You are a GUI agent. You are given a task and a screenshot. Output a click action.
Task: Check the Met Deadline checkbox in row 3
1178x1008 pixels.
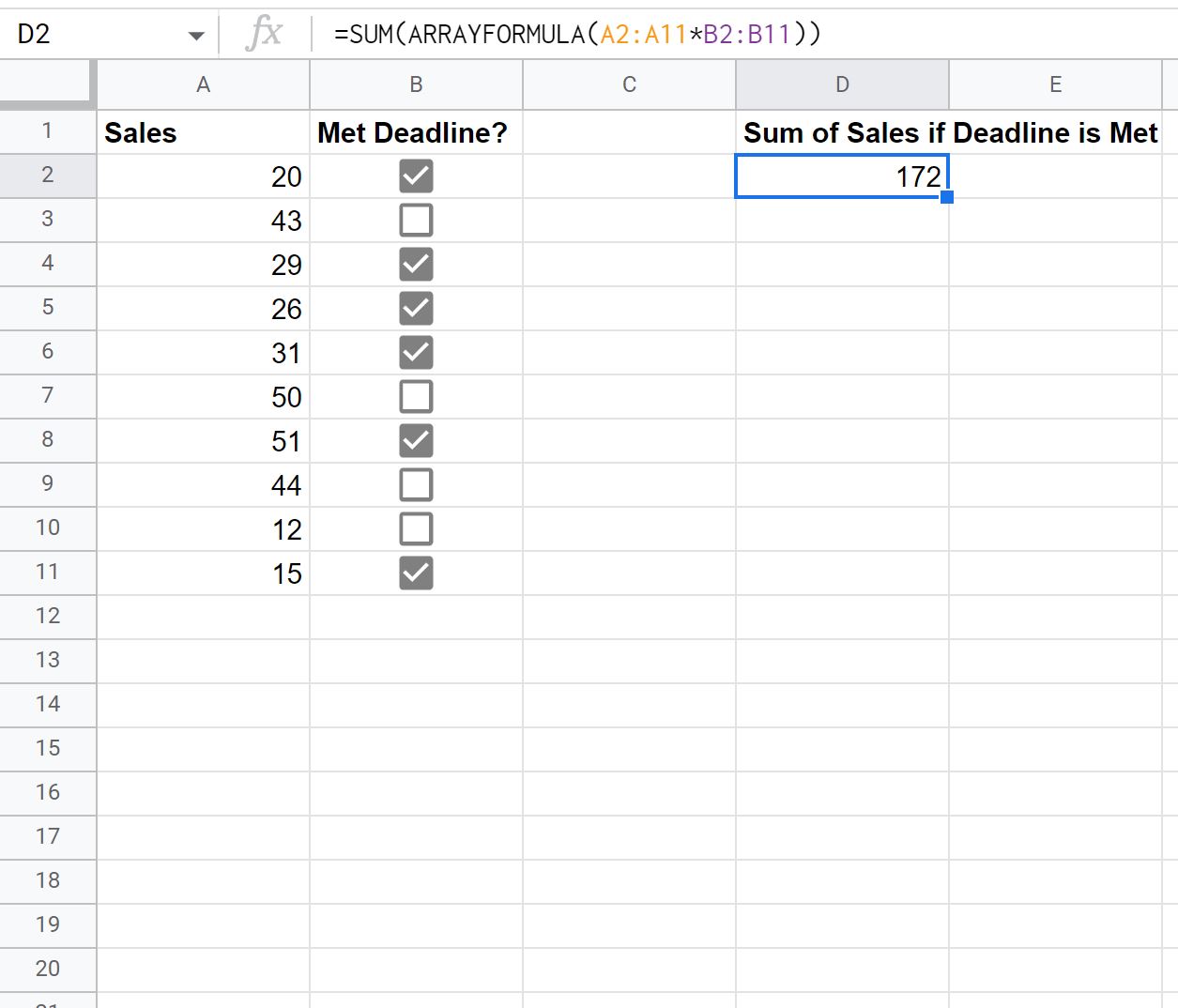pos(415,220)
